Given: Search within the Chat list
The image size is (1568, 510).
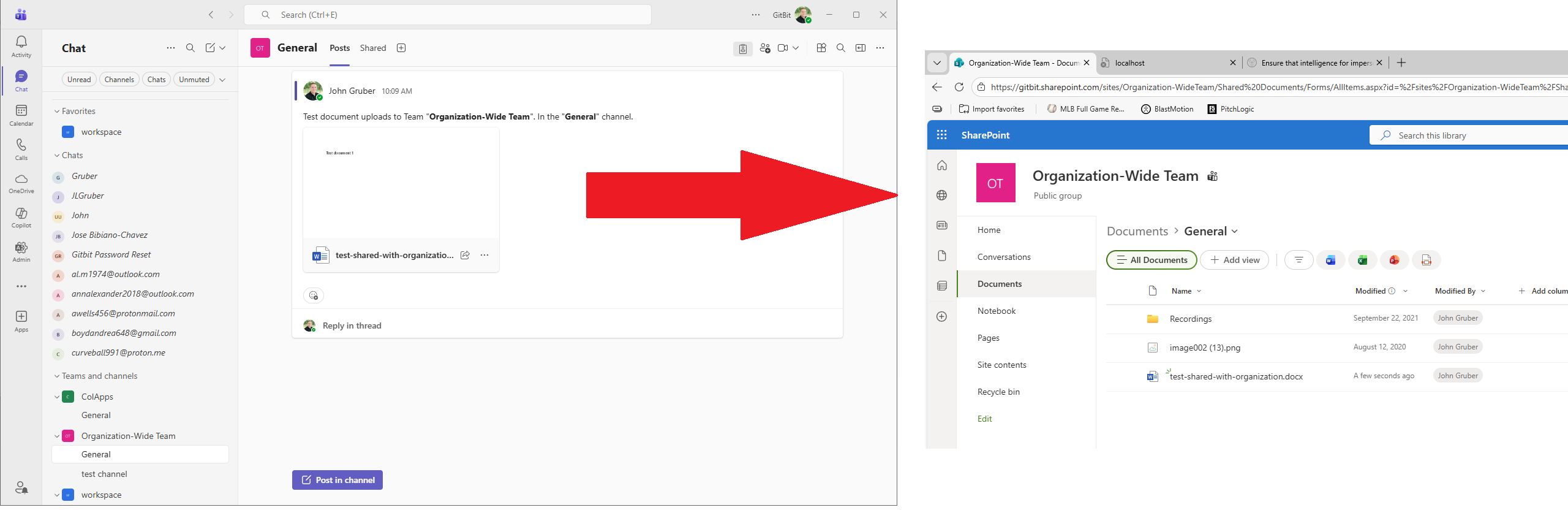Looking at the screenshot, I should (190, 48).
